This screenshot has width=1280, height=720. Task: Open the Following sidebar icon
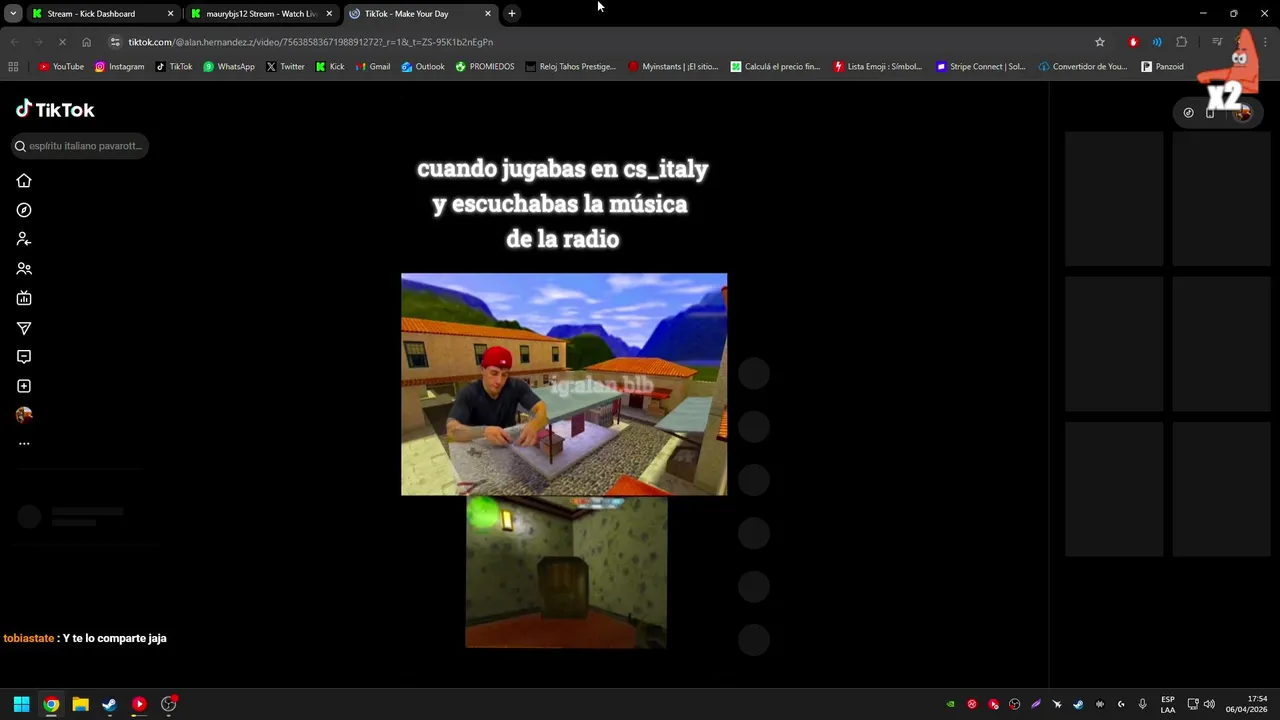coord(24,239)
